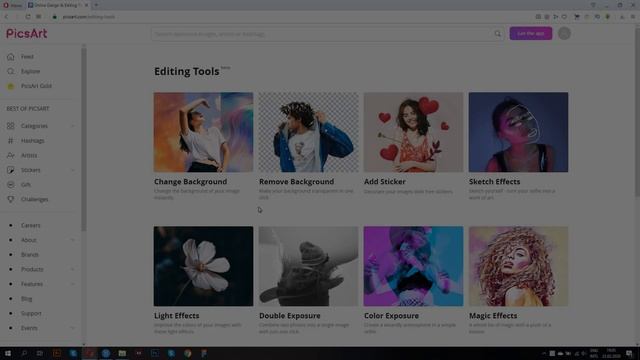The image size is (640, 360).
Task: Click the taskbar search icon
Action: [24, 353]
